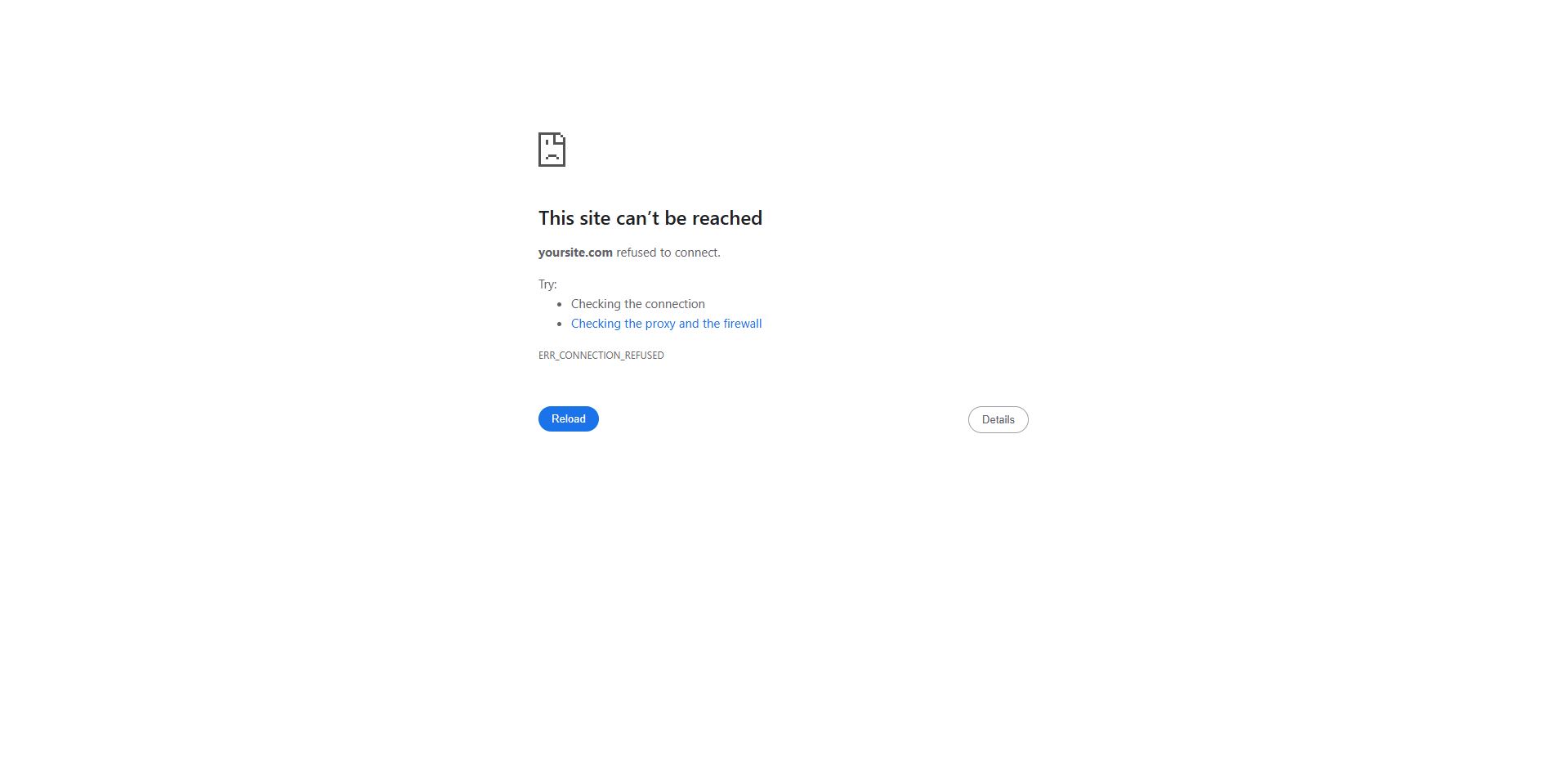
Task: Click the bold yoursite.com domain text
Action: [x=575, y=253]
